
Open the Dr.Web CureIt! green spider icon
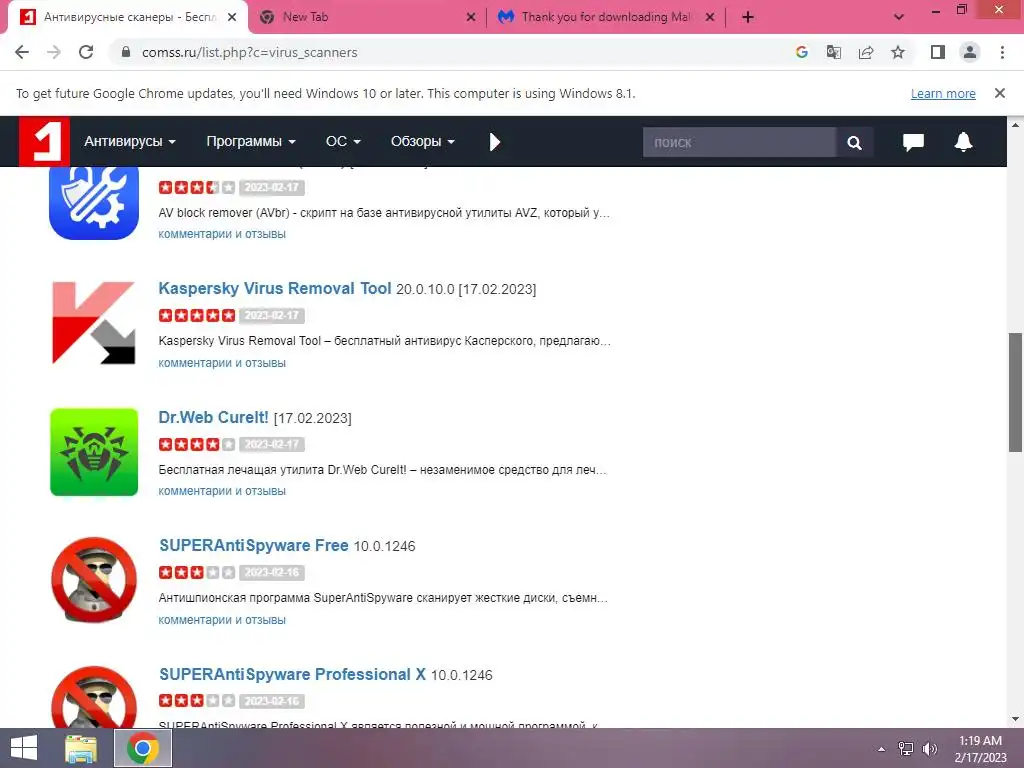coord(94,452)
